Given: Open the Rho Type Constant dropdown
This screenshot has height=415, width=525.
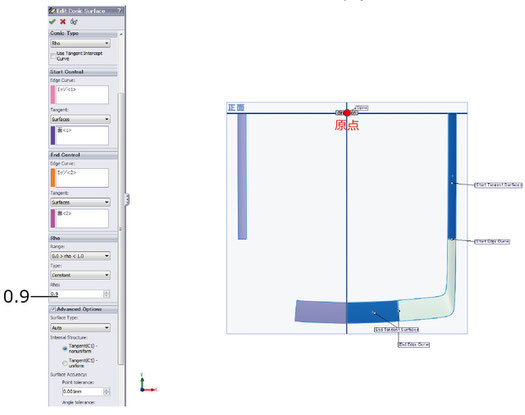Looking at the screenshot, I should tap(80, 275).
